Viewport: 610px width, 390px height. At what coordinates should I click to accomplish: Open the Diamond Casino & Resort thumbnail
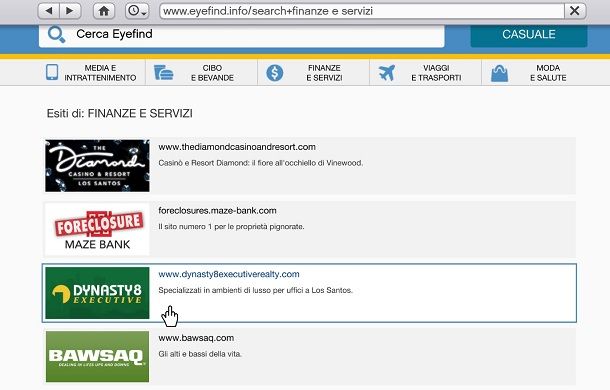tap(97, 166)
